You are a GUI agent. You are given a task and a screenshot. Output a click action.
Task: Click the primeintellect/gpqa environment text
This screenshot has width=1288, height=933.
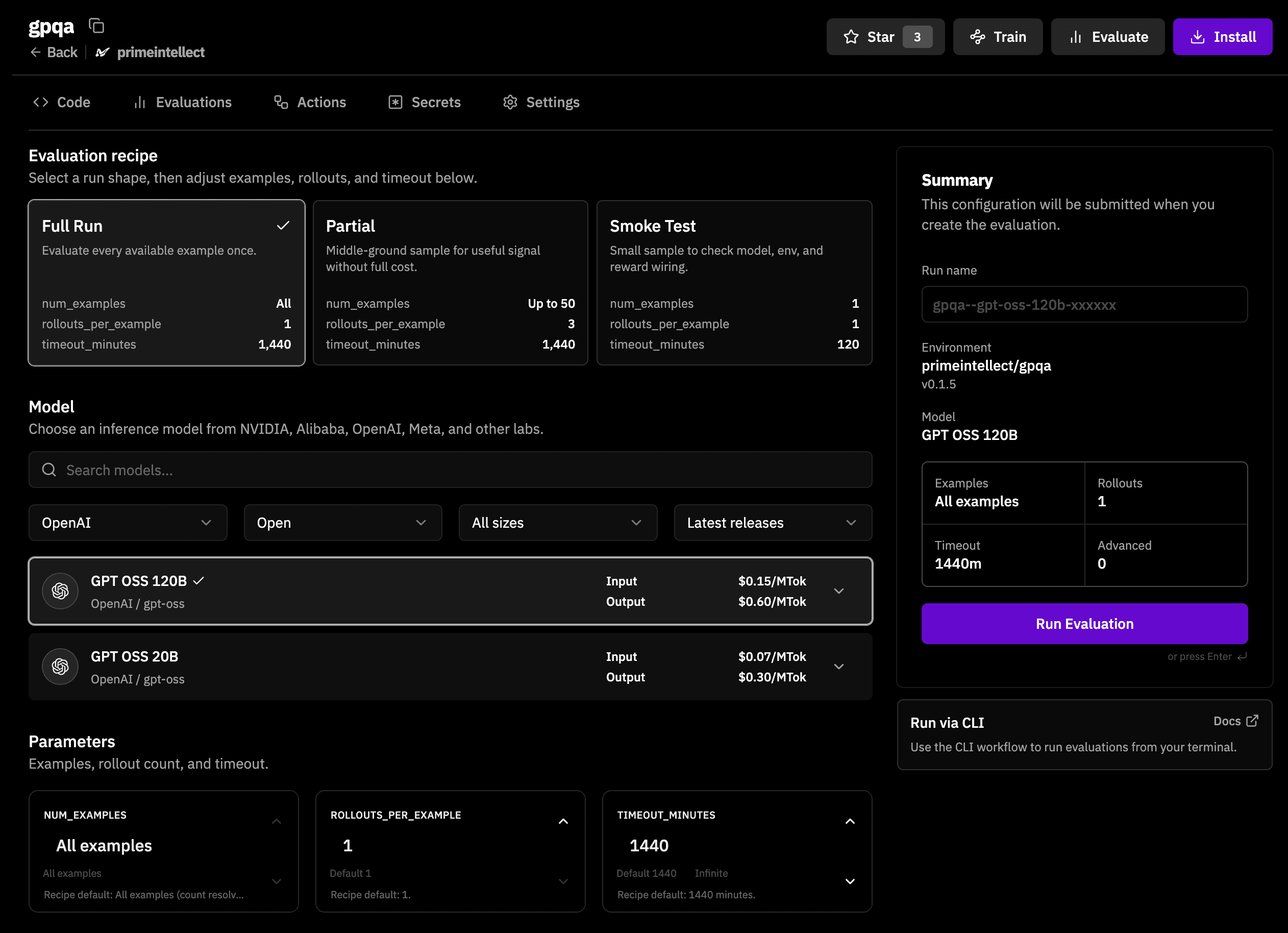tap(986, 365)
